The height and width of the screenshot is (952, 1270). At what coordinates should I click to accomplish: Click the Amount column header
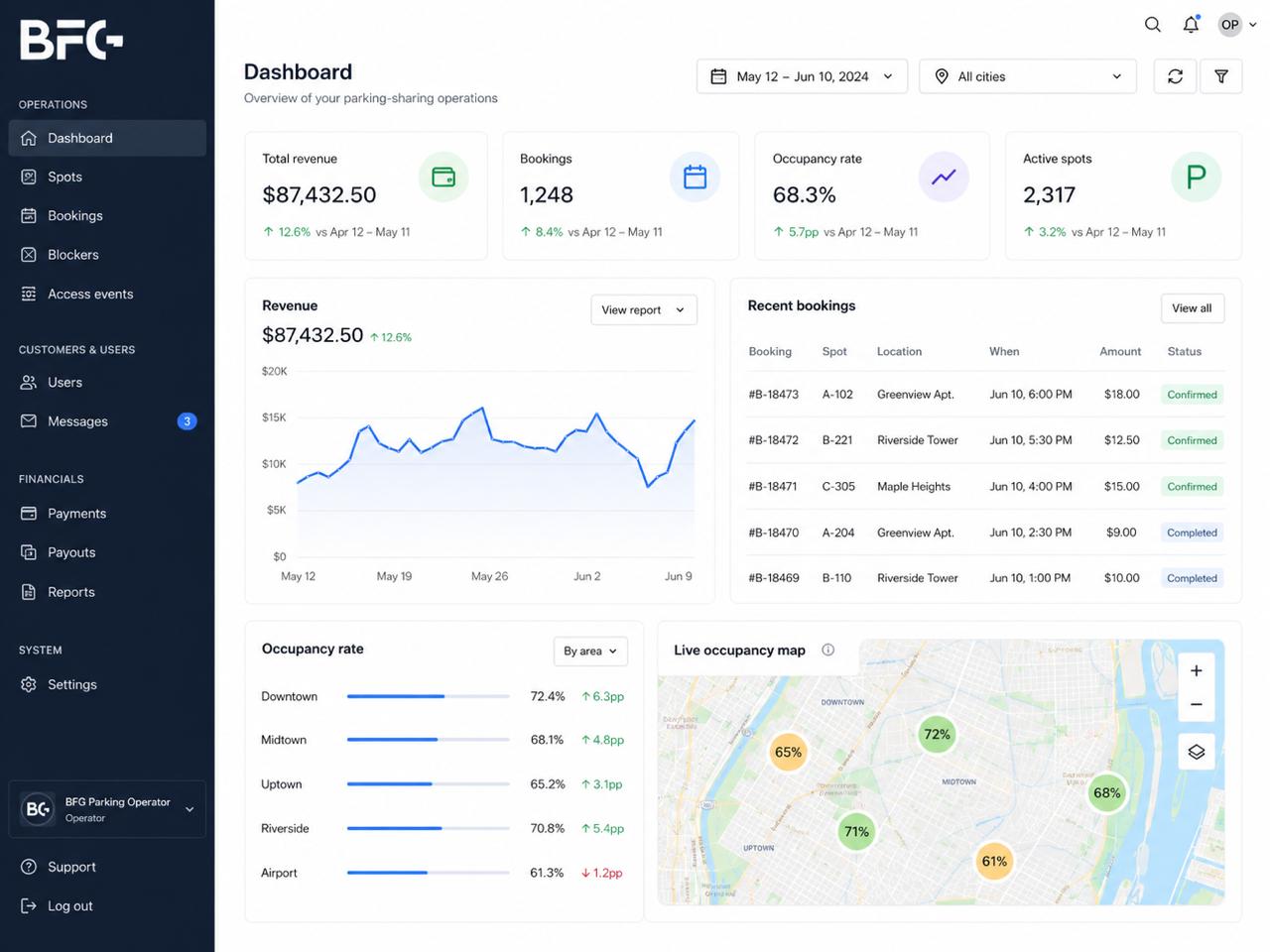pos(1120,352)
